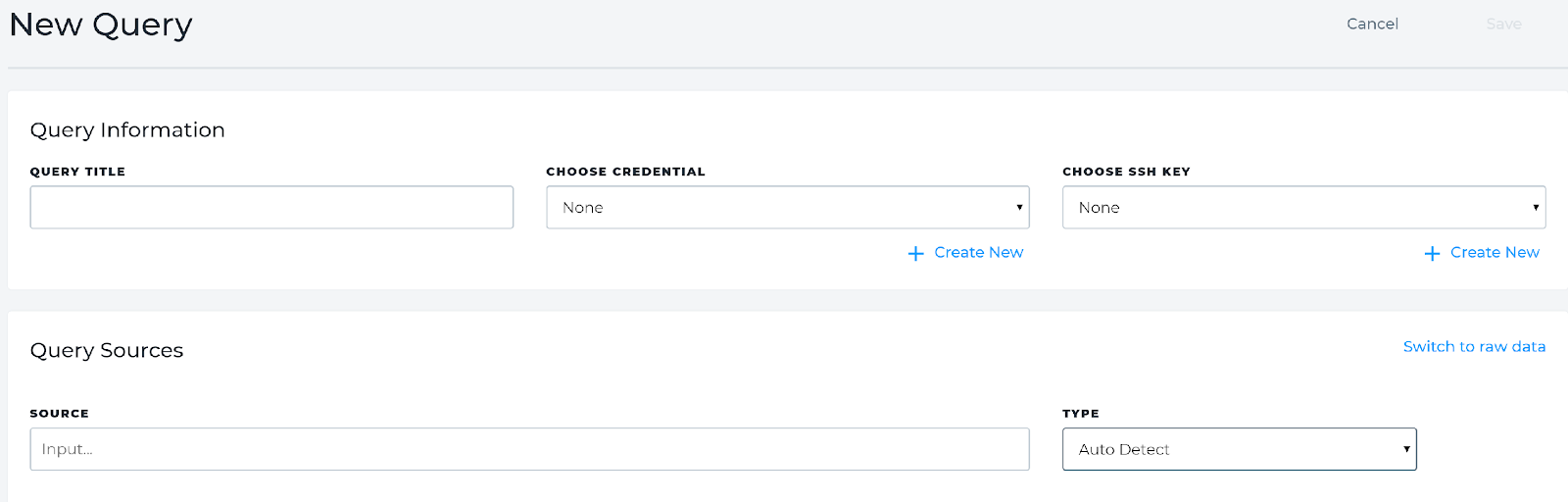Click 'Create New' link for SSH key
The height and width of the screenshot is (502, 1568).
[1494, 253]
